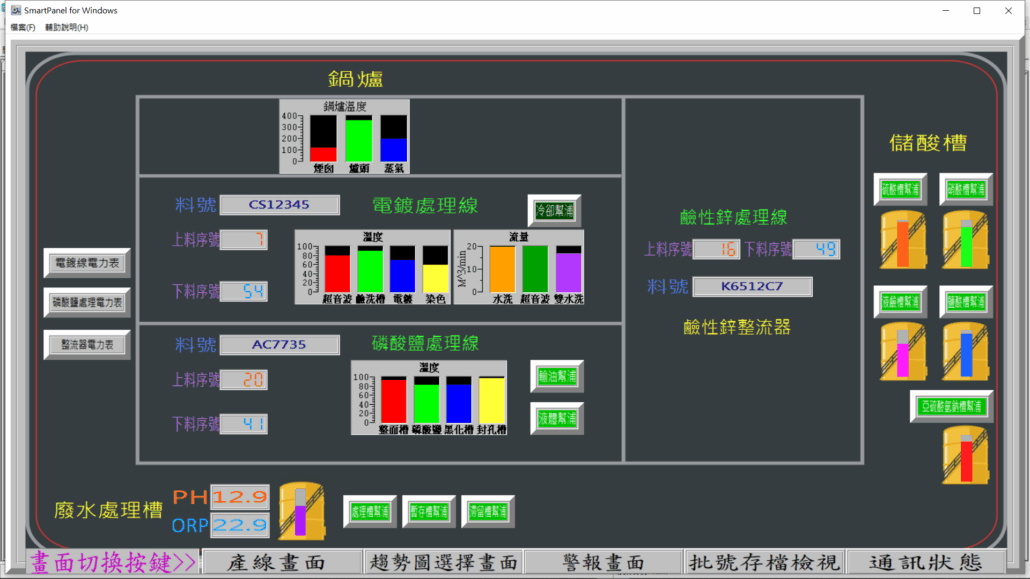Open the 整流器電力表 rectifier power meter
Viewport: 1030px width, 579px height.
click(87, 345)
